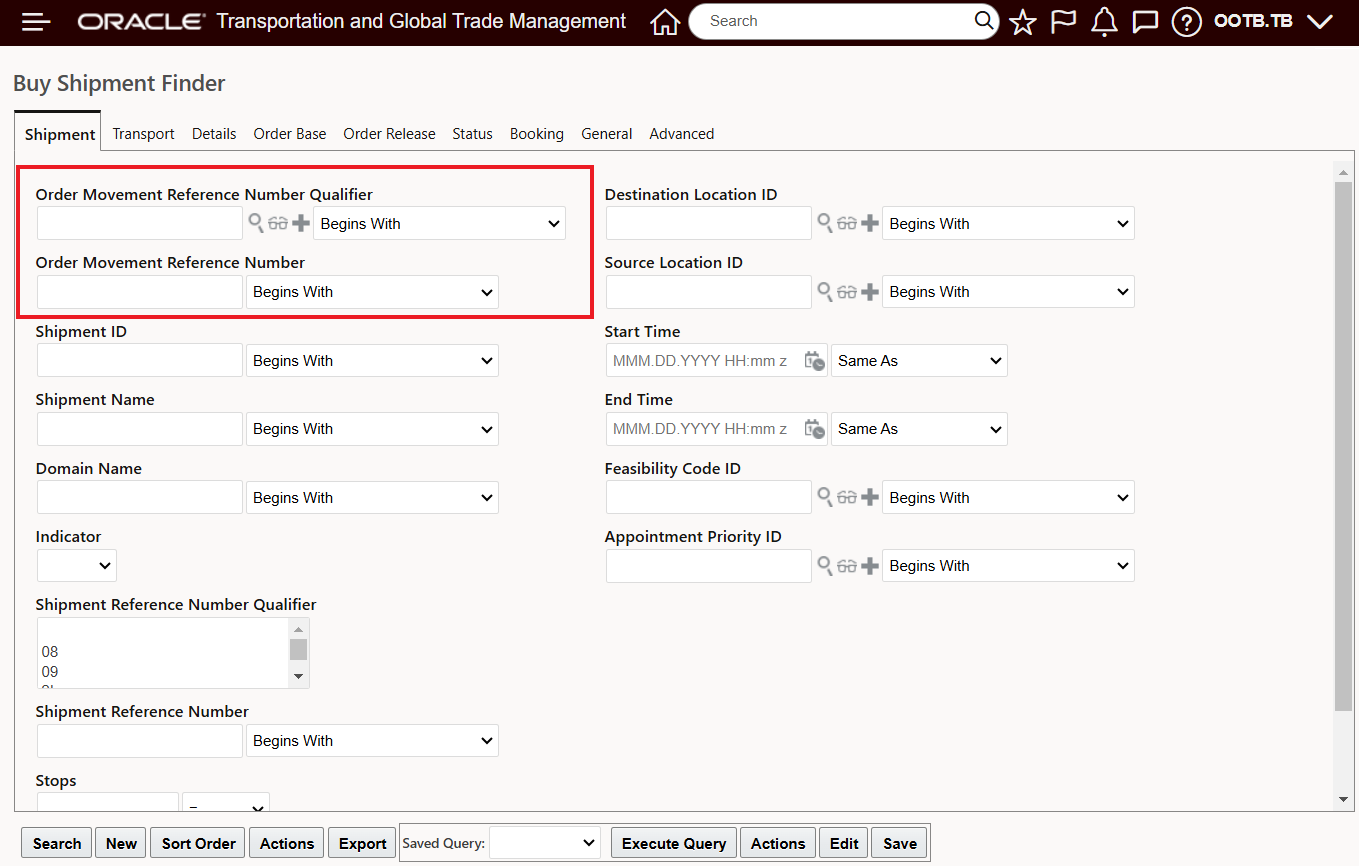1359x866 pixels.
Task: Click the Feasibility Code ID view glasses icon
Action: pos(847,498)
